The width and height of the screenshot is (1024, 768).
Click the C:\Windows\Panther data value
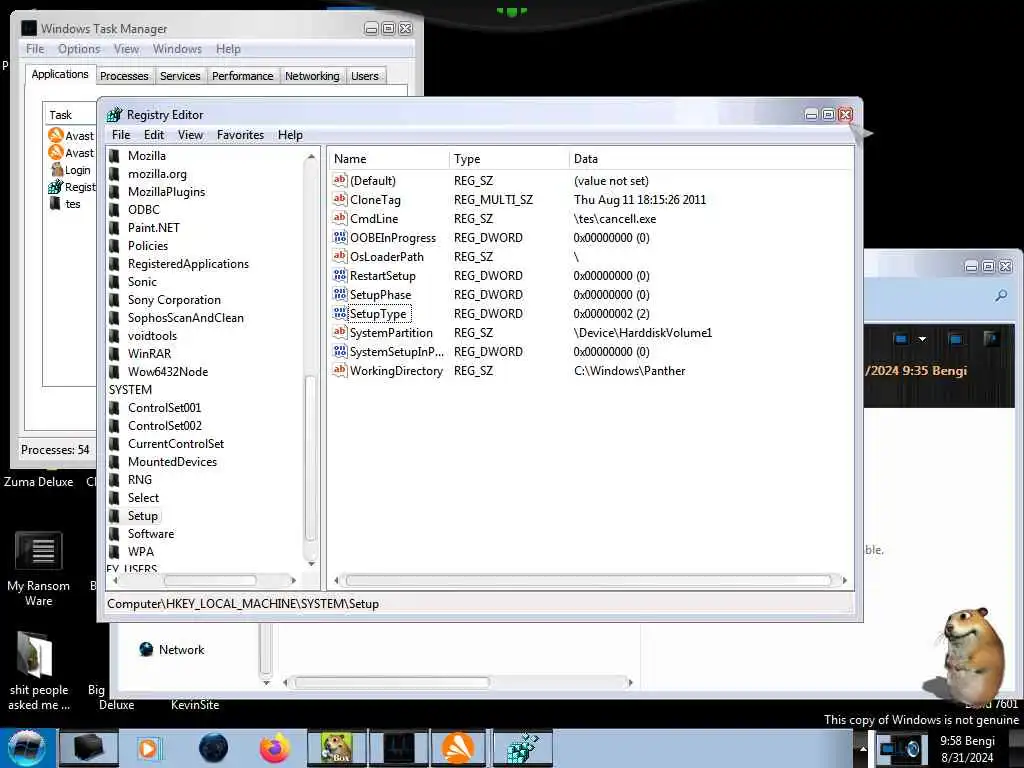click(630, 370)
